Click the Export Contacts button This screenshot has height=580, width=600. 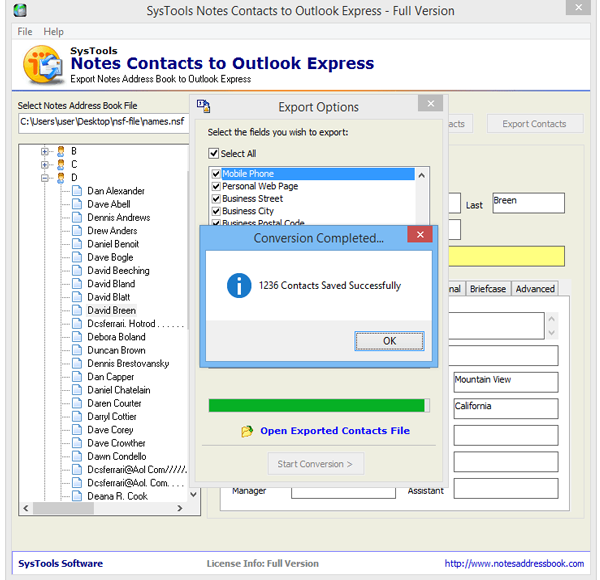535,124
